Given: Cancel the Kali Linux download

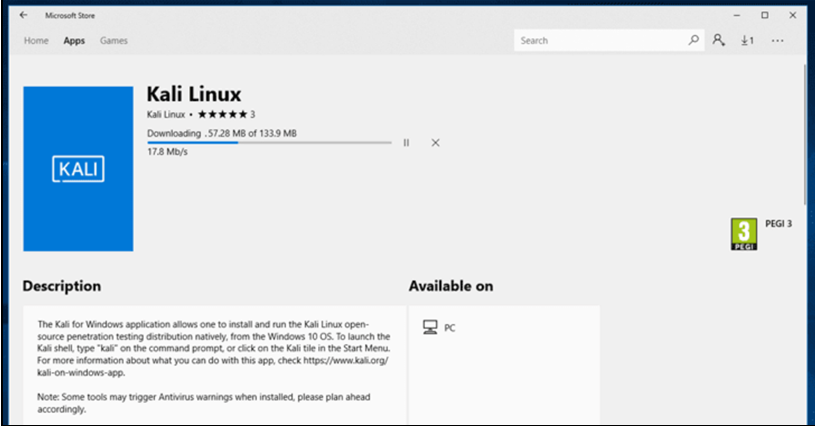Looking at the screenshot, I should (x=435, y=143).
